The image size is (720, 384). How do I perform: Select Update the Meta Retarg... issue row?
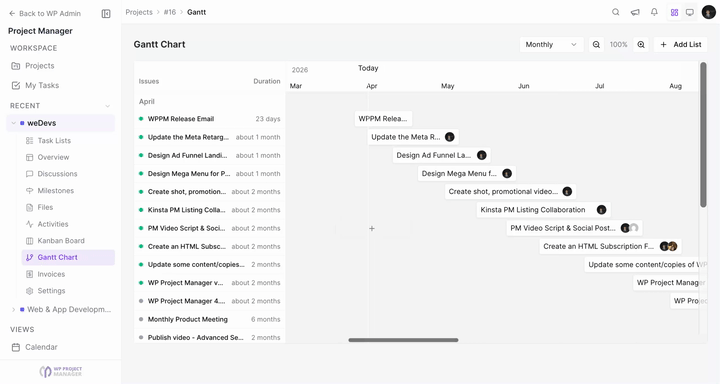coord(210,137)
